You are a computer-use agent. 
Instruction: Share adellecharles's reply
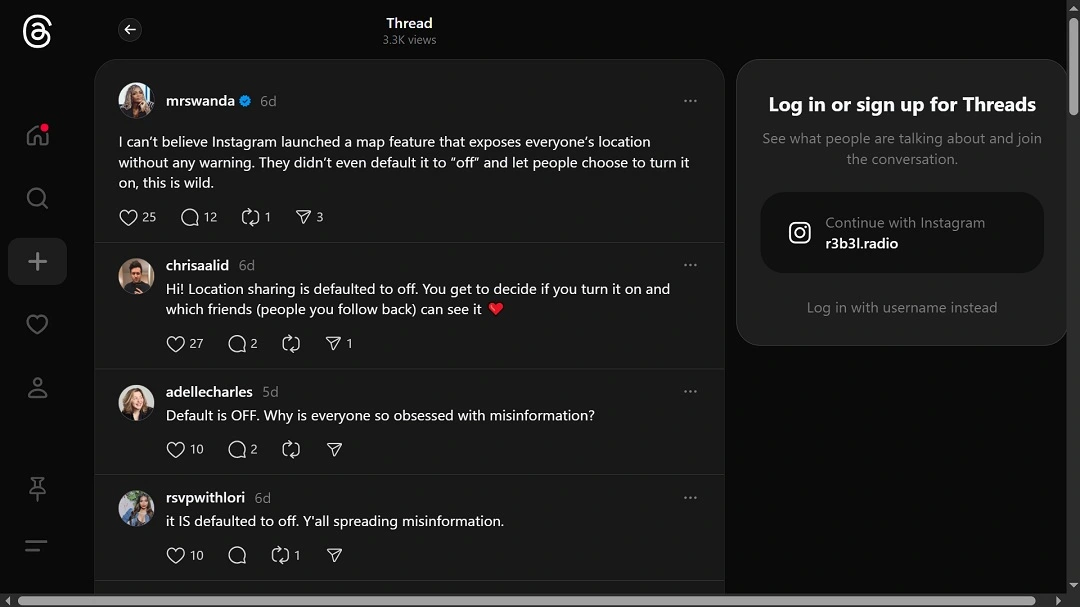(334, 449)
